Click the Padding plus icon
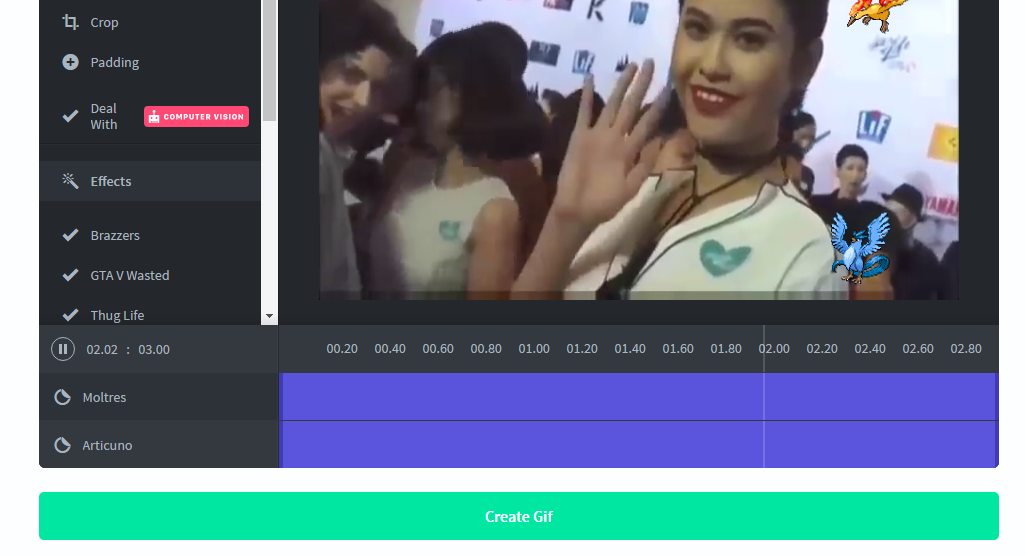Viewport: 1025px width, 556px height. pyautogui.click(x=70, y=62)
